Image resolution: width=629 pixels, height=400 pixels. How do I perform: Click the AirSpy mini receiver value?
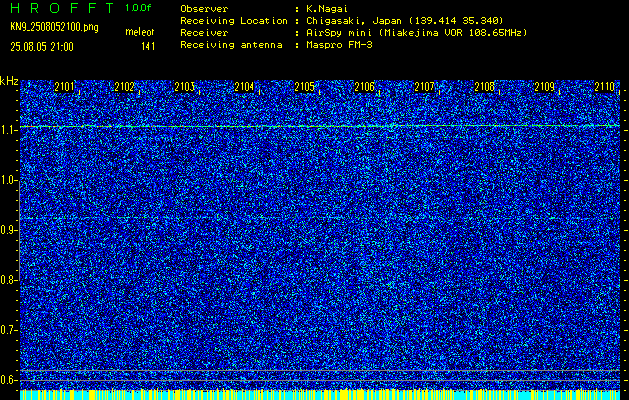point(417,32)
